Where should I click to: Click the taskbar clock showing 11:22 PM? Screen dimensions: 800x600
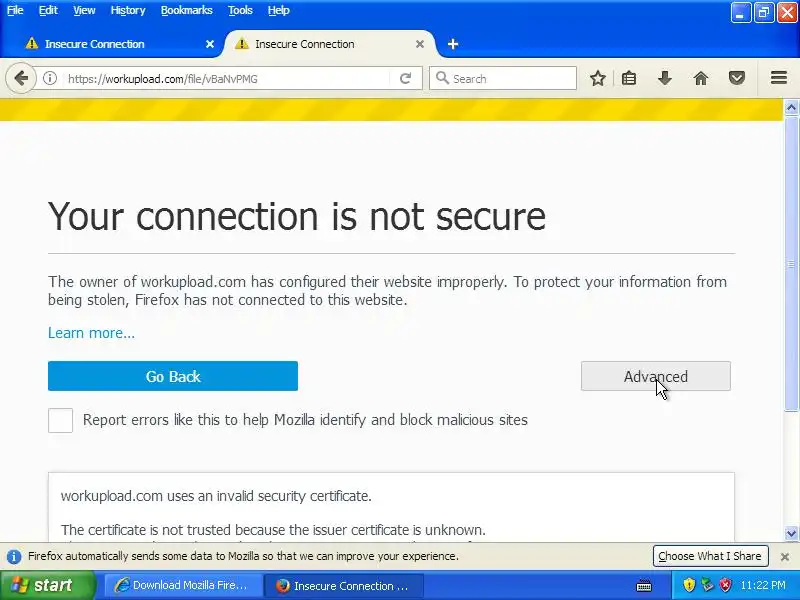pyautogui.click(x=763, y=585)
